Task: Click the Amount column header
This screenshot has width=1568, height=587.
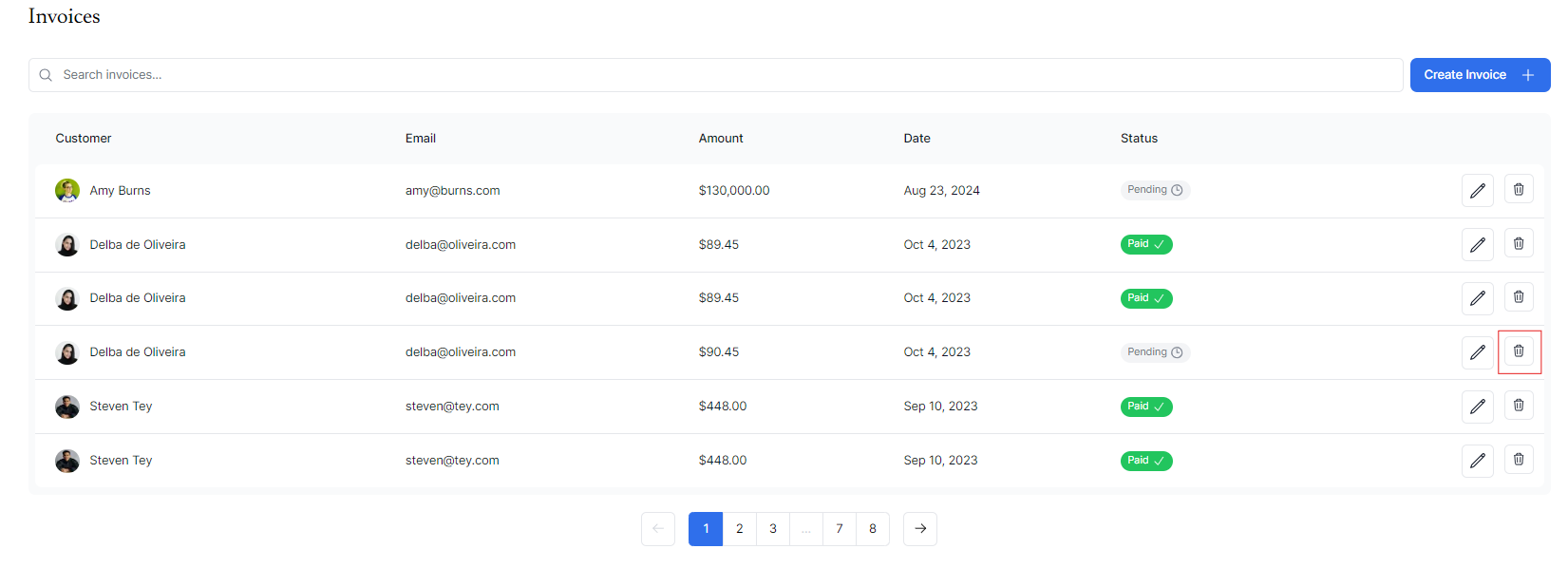Action: 721,139
